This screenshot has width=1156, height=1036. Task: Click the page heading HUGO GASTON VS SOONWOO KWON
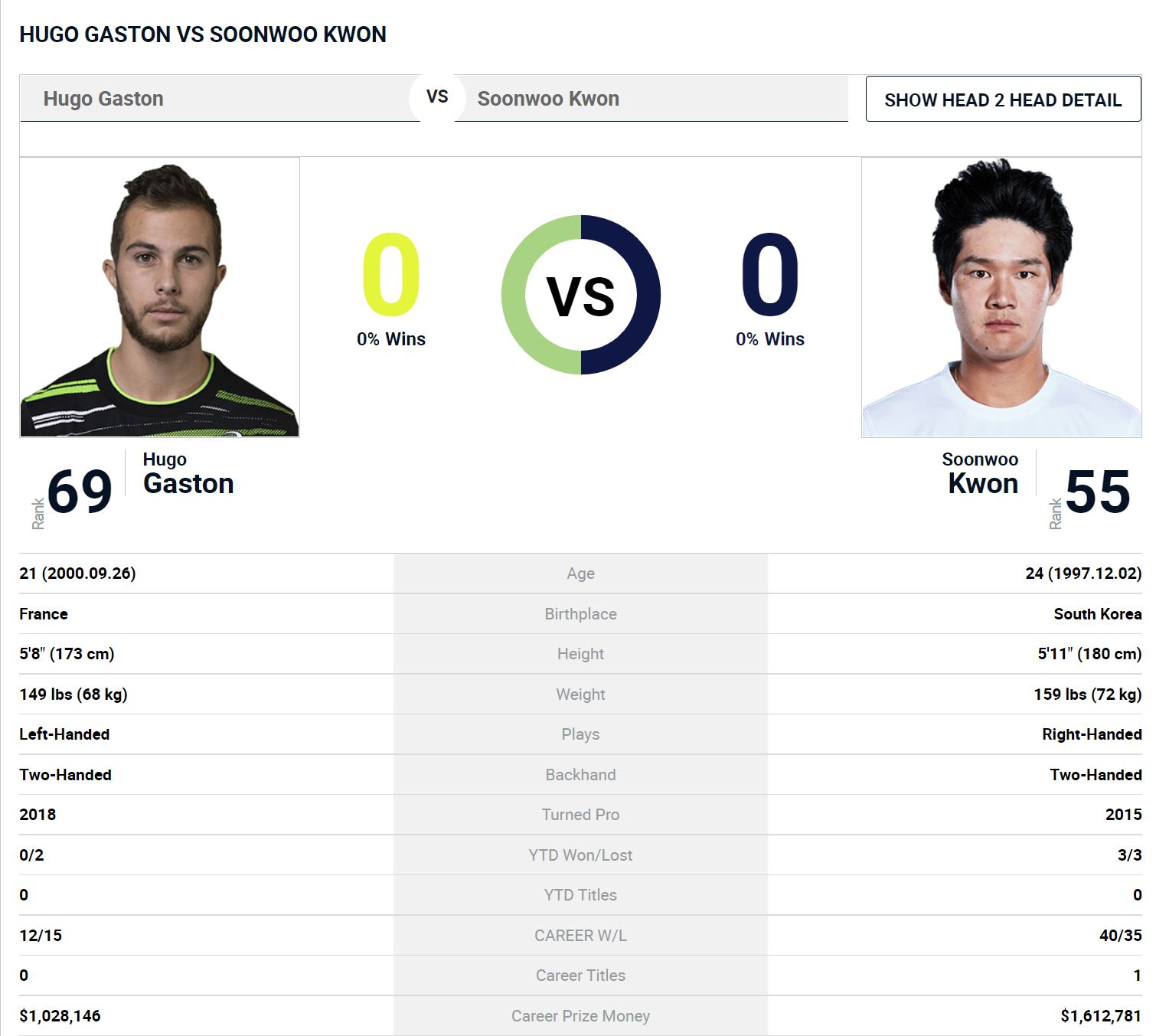[203, 34]
